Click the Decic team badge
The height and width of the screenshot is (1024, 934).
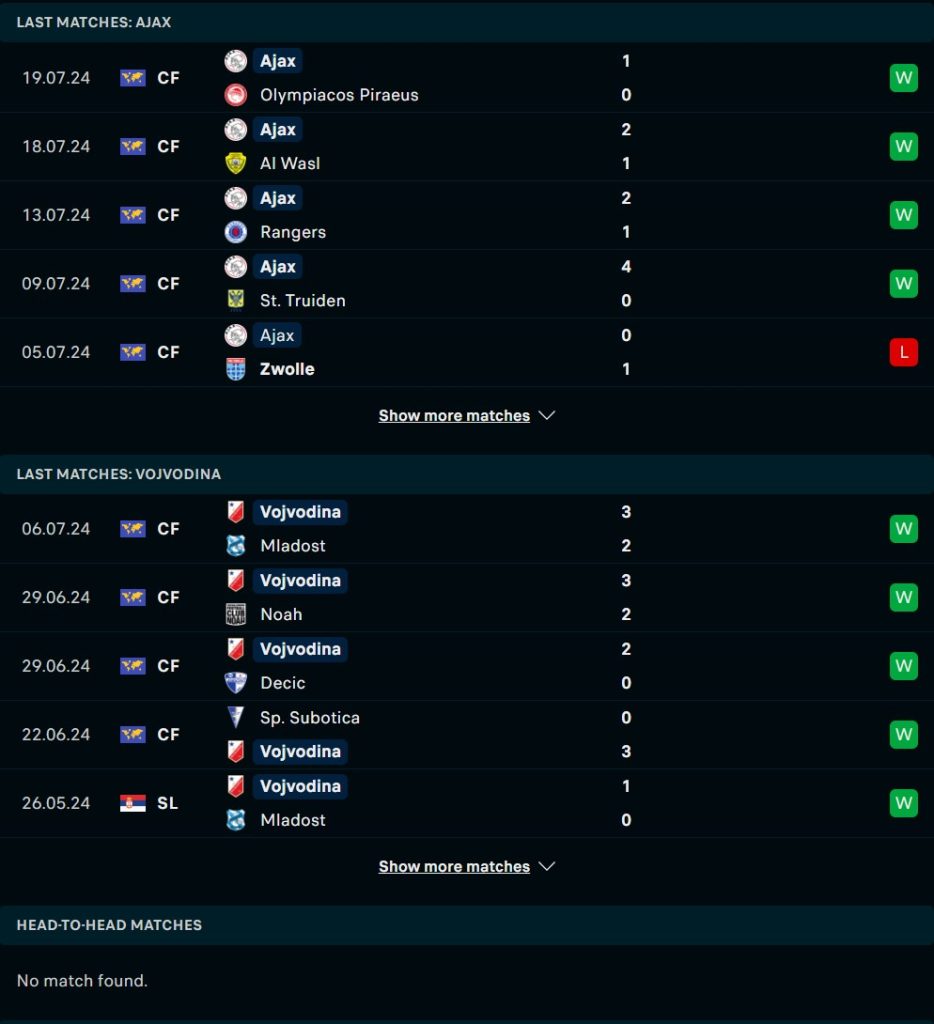tap(235, 683)
